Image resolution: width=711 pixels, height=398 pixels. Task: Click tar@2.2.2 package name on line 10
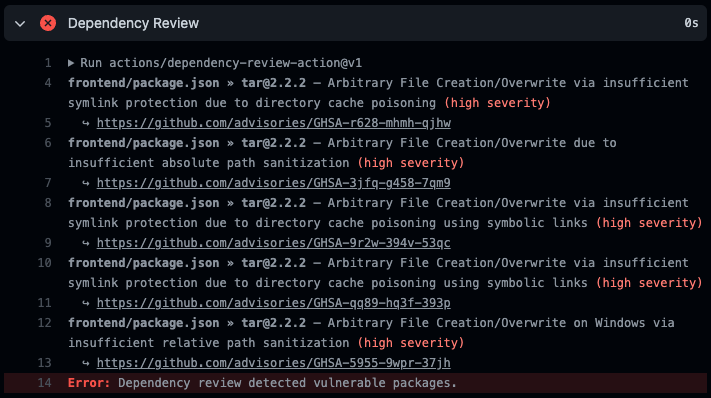[x=273, y=263]
